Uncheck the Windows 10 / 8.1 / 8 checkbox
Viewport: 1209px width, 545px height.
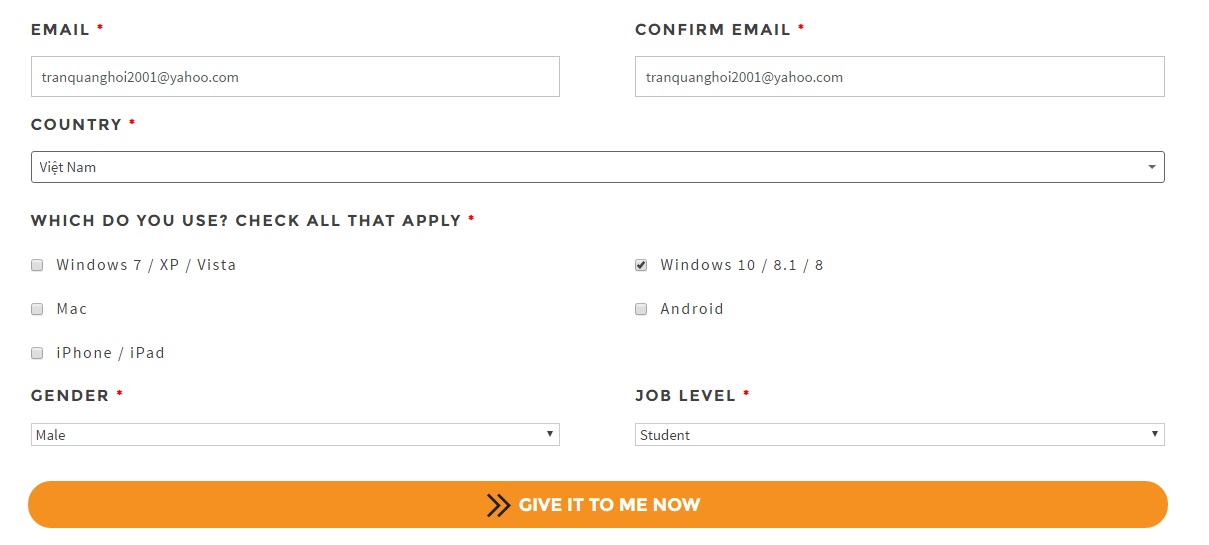click(x=641, y=265)
